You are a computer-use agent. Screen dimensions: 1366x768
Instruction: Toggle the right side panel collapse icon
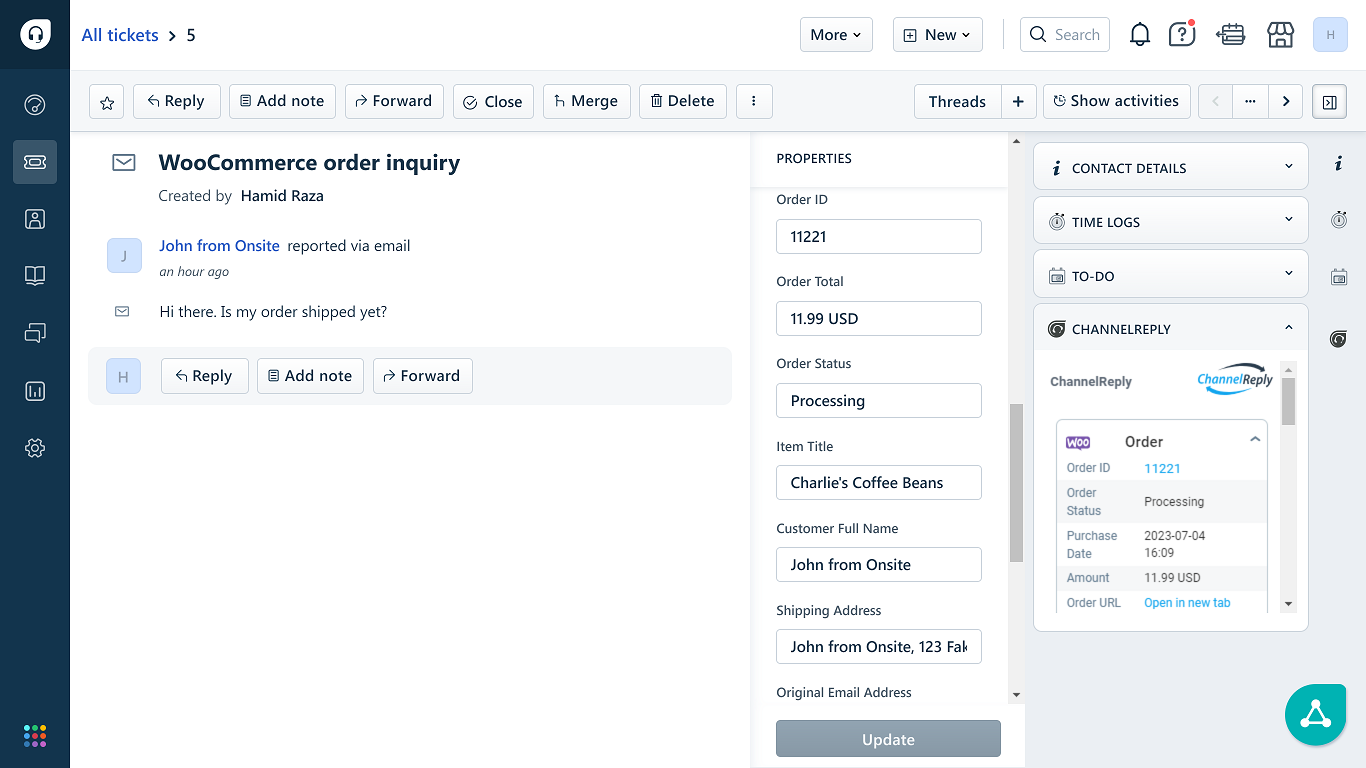(1330, 101)
